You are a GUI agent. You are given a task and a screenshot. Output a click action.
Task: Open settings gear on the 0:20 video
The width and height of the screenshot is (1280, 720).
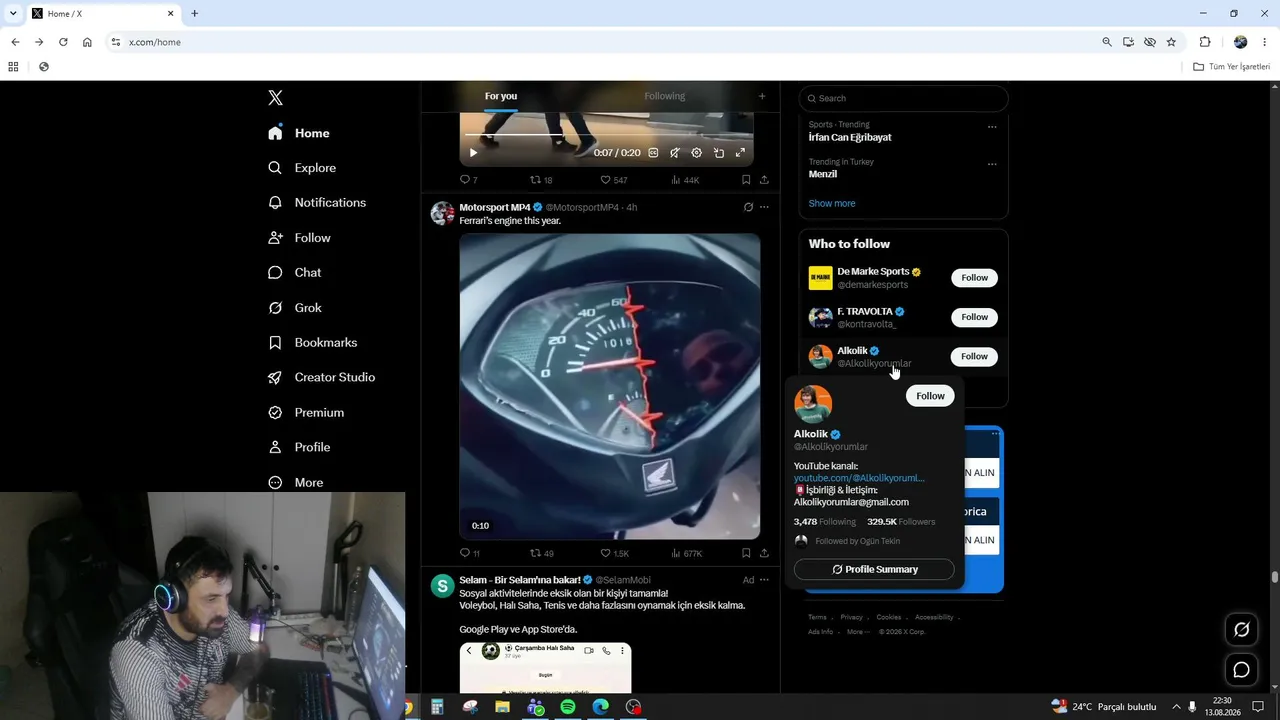click(x=697, y=153)
